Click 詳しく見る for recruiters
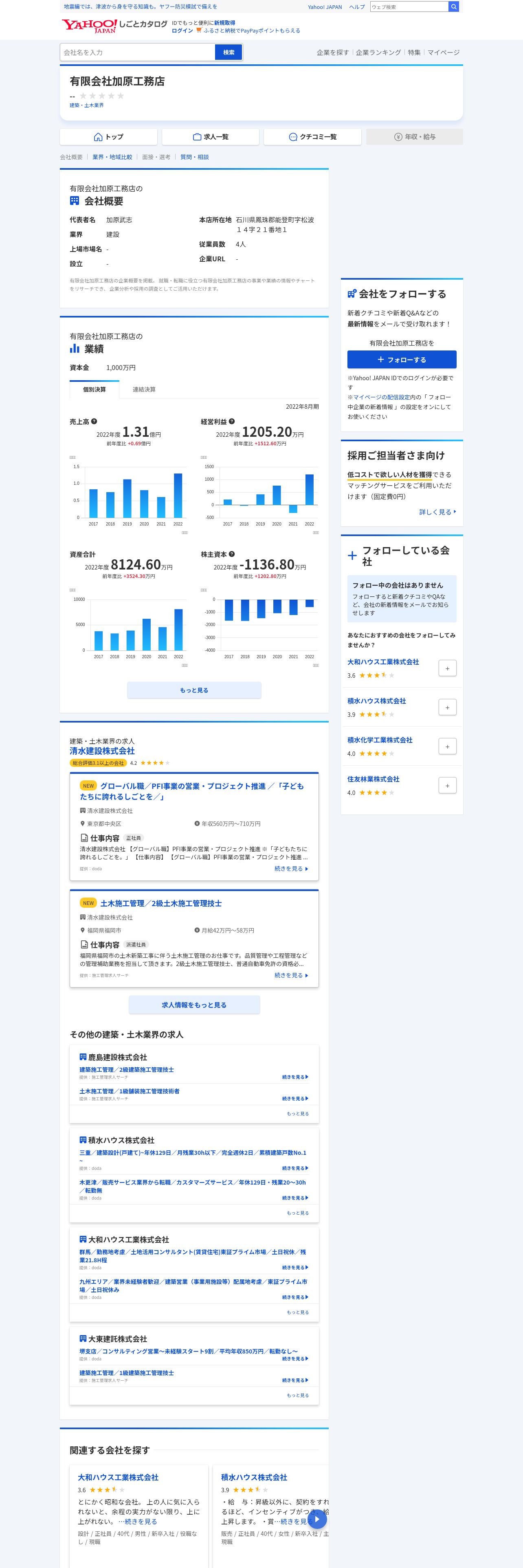This screenshot has height=1568, width=523. coord(437,512)
